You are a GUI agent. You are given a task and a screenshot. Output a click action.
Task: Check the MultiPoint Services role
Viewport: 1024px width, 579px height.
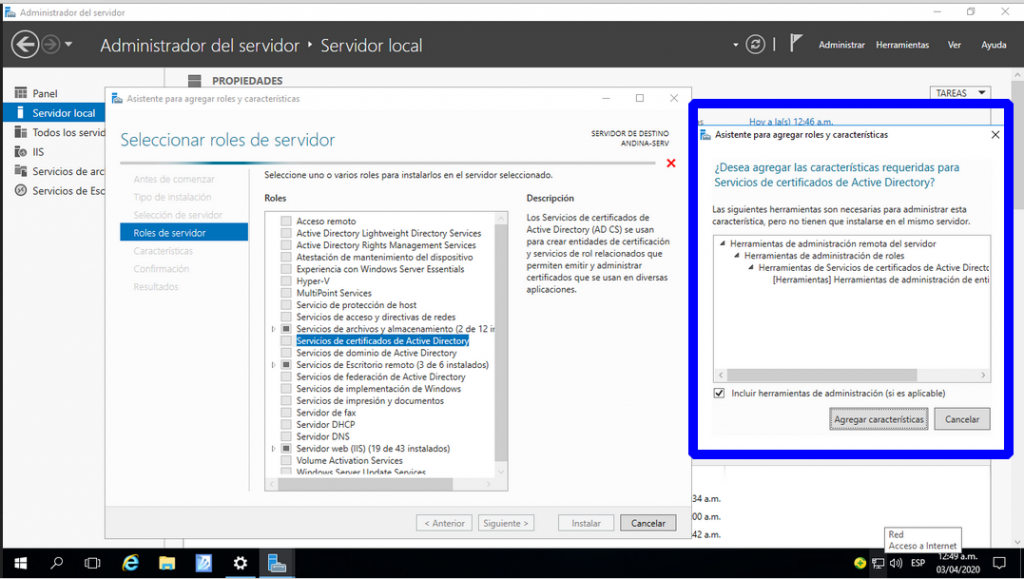tap(286, 293)
